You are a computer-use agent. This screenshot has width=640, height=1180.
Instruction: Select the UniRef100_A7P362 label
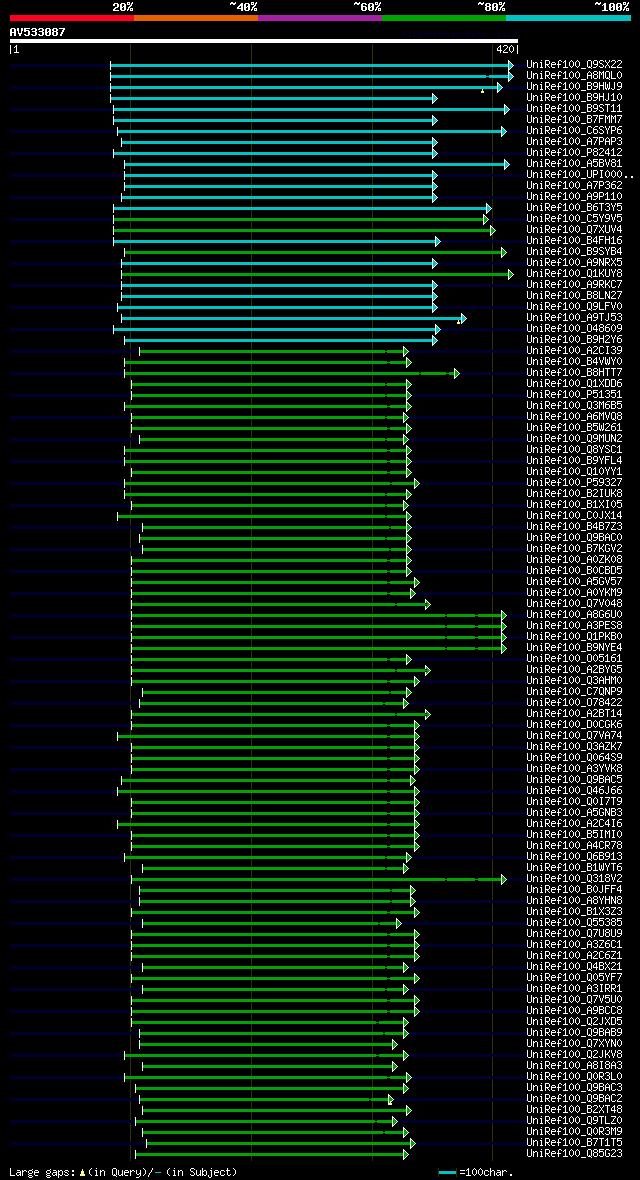574,186
